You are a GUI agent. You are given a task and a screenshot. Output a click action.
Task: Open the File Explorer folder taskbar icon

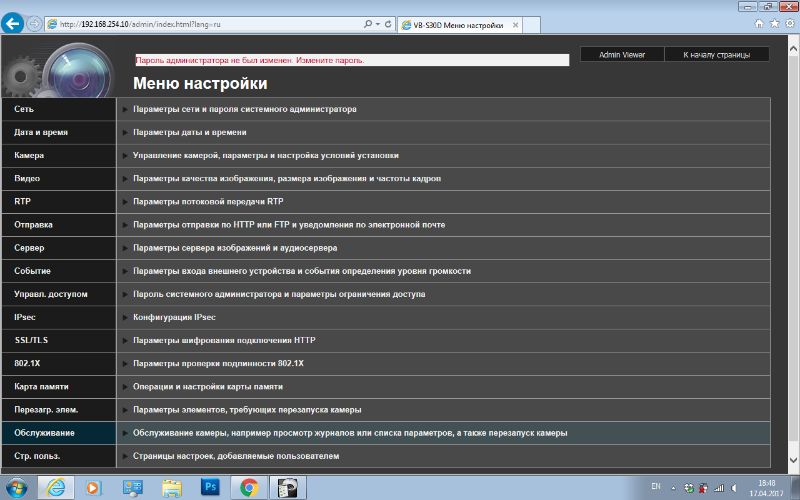172,488
